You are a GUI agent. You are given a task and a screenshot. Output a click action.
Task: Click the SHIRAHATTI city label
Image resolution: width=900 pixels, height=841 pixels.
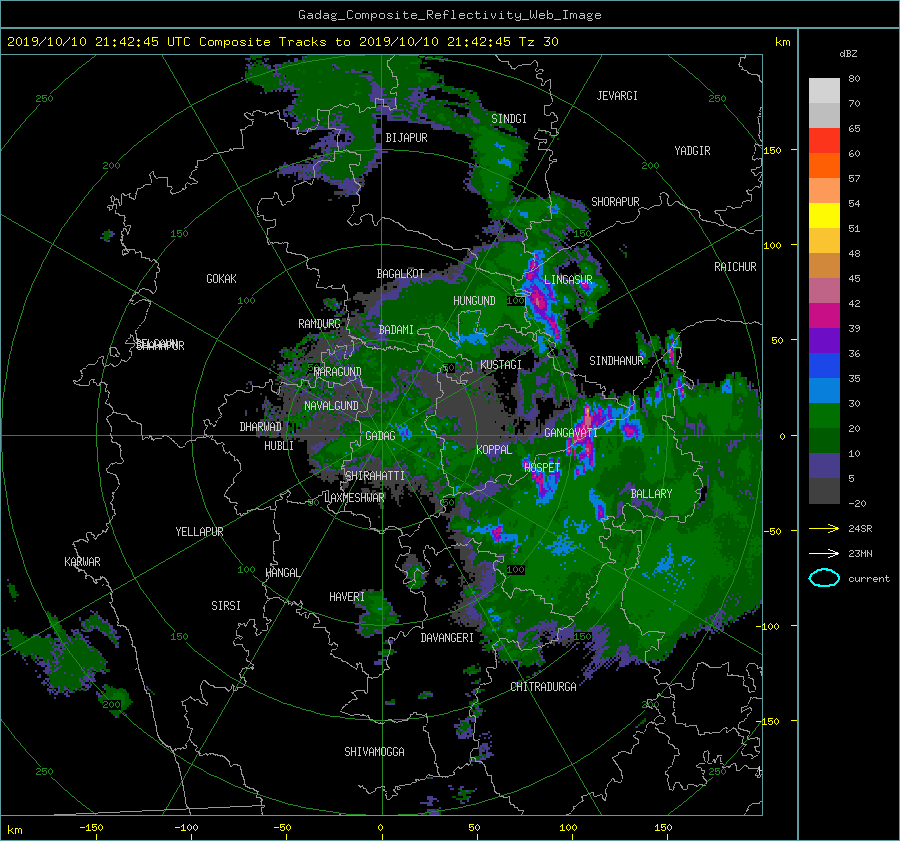click(x=375, y=476)
